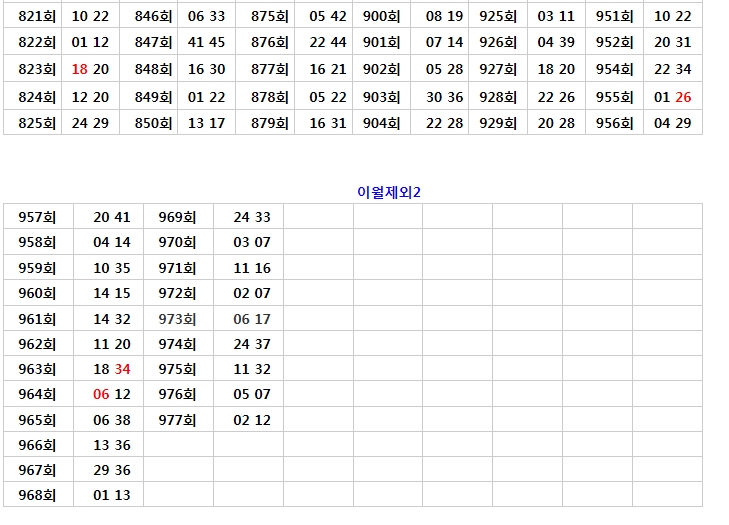Click the 01 26 cell beside 955회
Screen dimensions: 729x525
672,97
